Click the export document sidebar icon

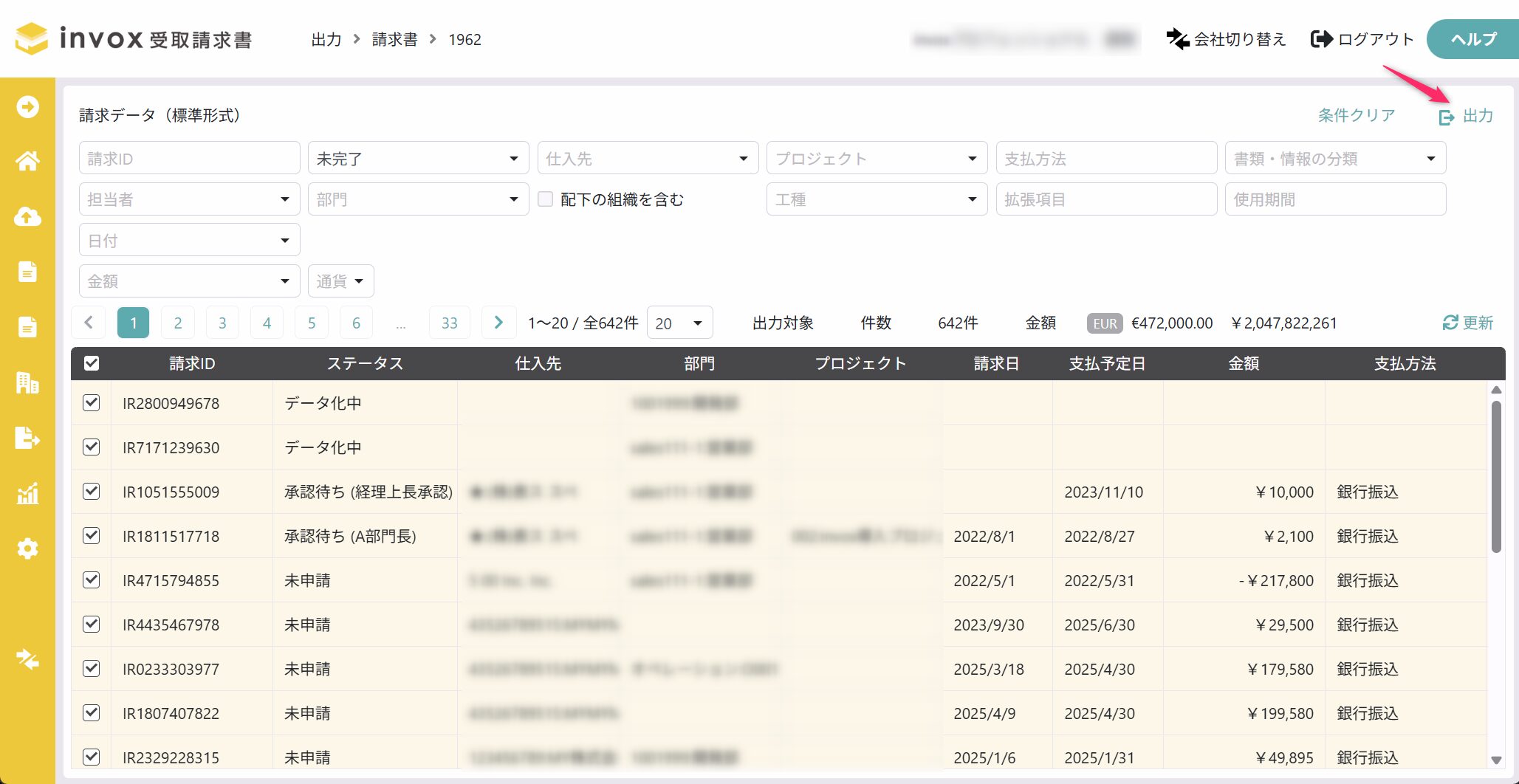pos(27,438)
